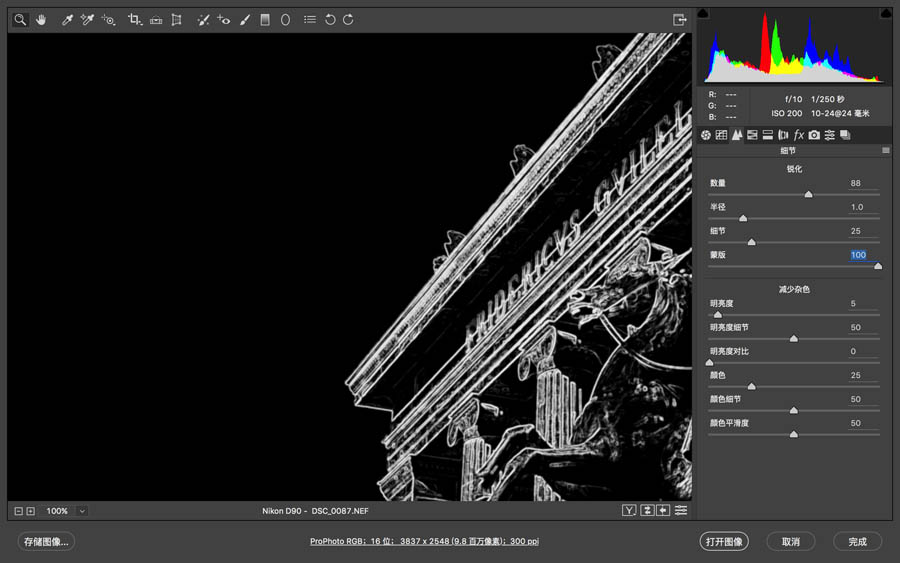This screenshot has height=563, width=900.
Task: Click the 完成 done button
Action: [x=857, y=542]
